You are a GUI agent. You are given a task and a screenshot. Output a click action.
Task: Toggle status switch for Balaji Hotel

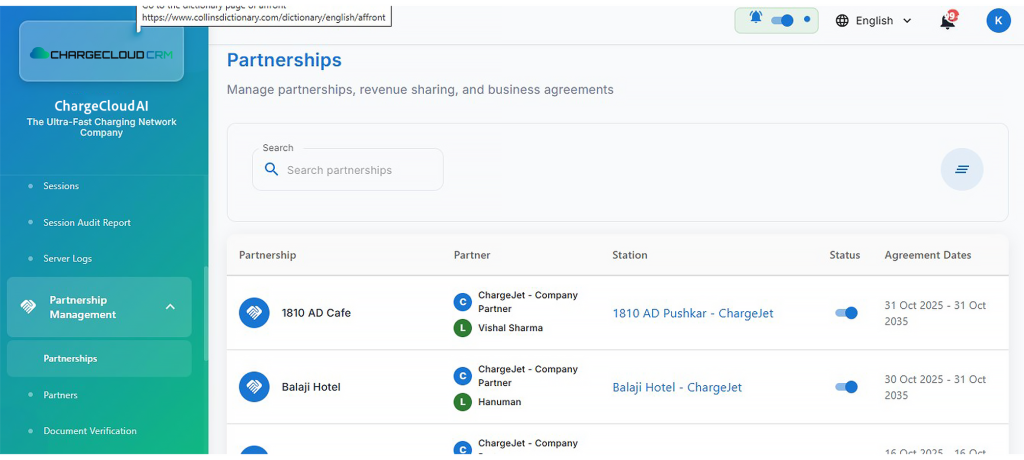[846, 387]
